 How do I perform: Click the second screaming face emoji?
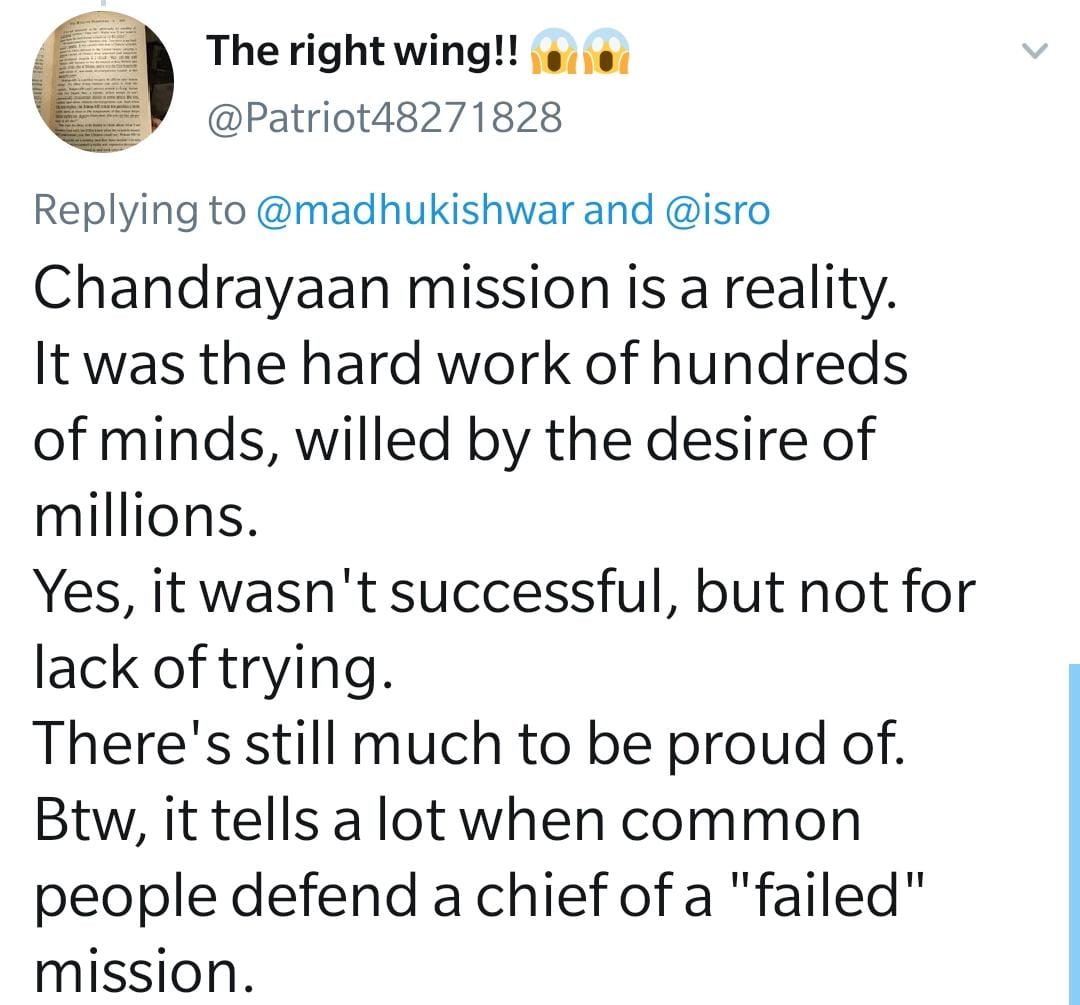(609, 55)
